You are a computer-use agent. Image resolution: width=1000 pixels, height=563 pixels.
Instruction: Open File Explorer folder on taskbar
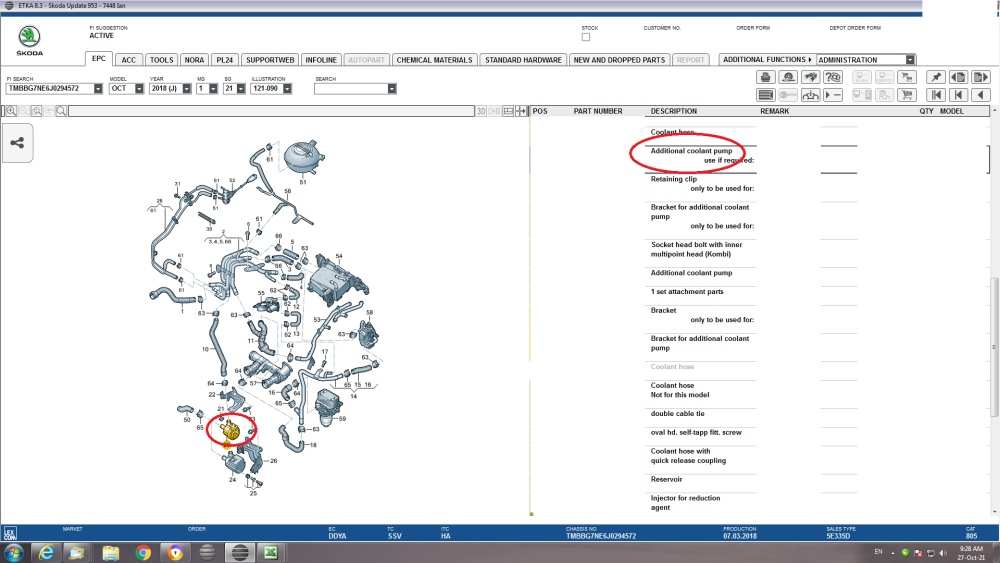[x=110, y=552]
